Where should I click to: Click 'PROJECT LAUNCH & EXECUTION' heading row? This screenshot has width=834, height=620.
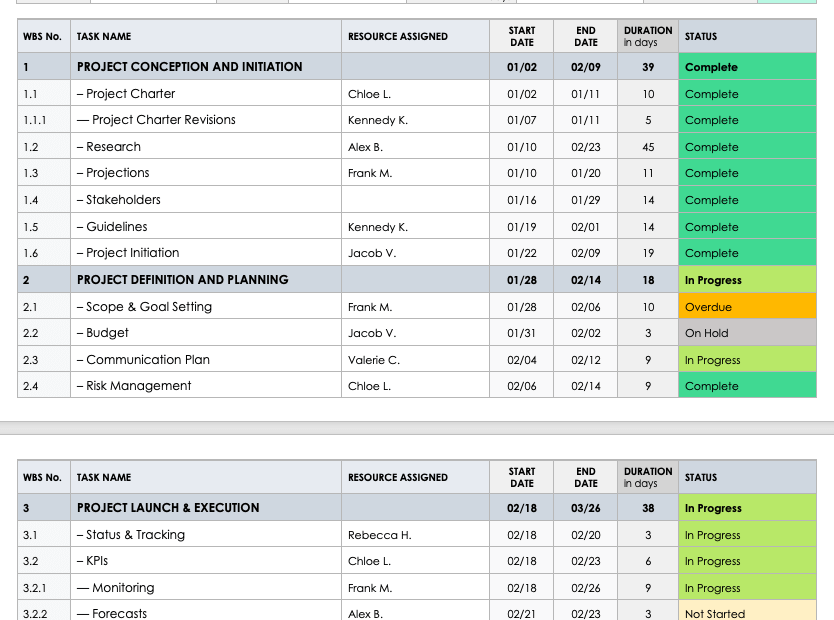pos(416,508)
